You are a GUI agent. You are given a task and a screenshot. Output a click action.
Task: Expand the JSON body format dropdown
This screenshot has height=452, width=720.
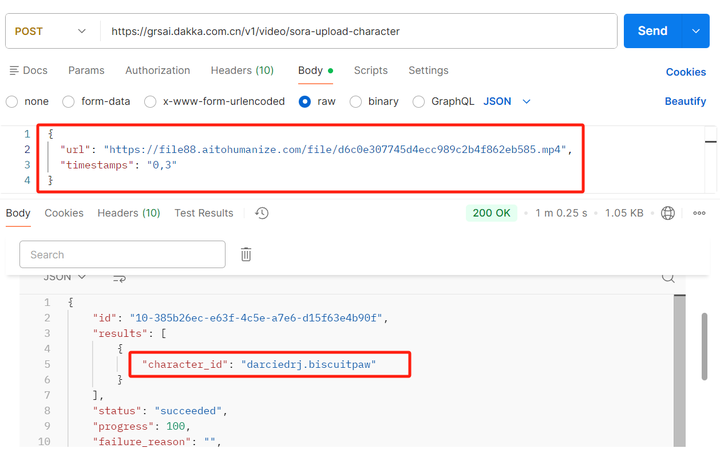[x=507, y=102]
